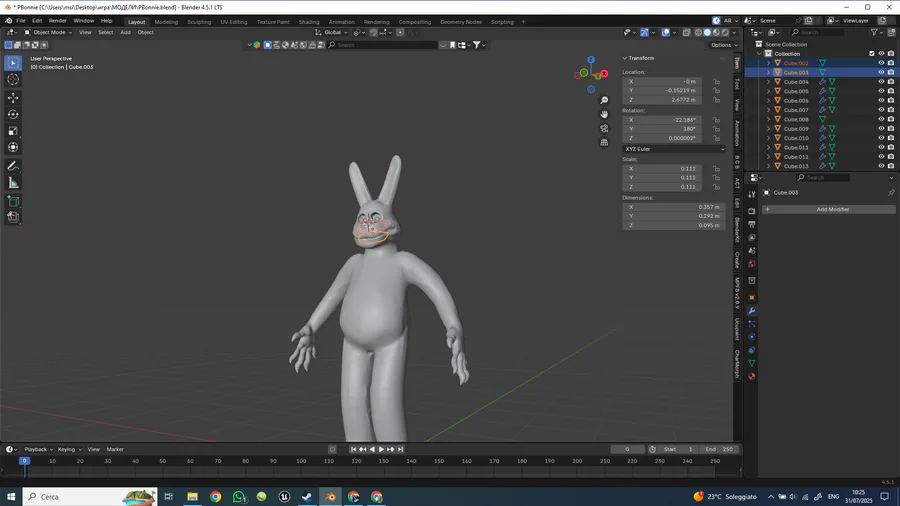Lock the Location X value
900x506 pixels.
716,81
